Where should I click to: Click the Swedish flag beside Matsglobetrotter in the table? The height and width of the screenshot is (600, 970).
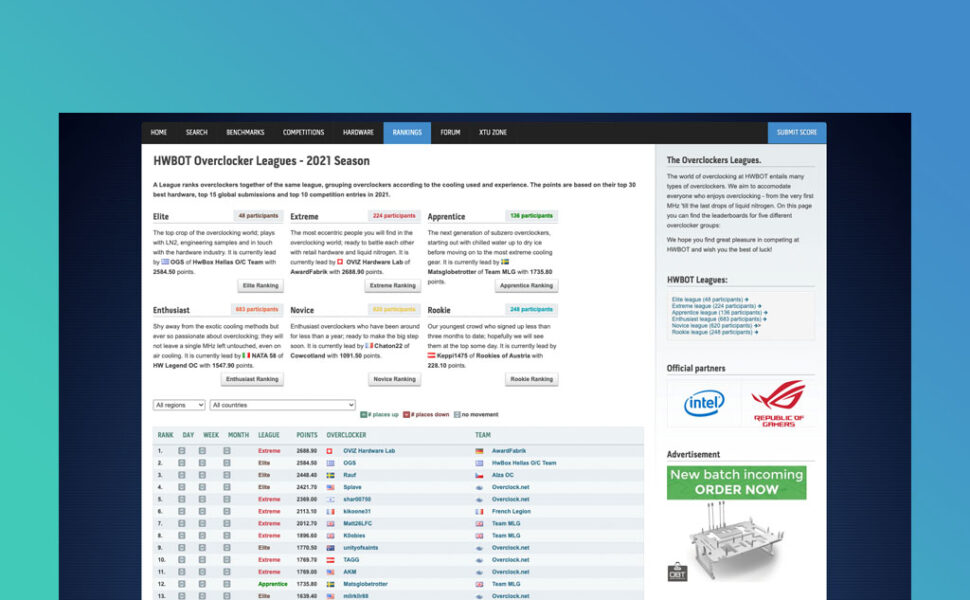(x=330, y=584)
